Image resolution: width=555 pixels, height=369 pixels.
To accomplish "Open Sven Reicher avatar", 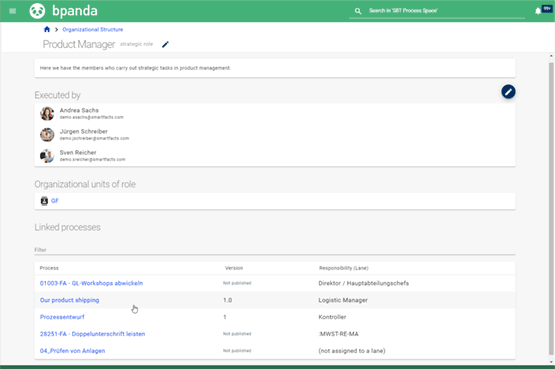I will pos(47,156).
